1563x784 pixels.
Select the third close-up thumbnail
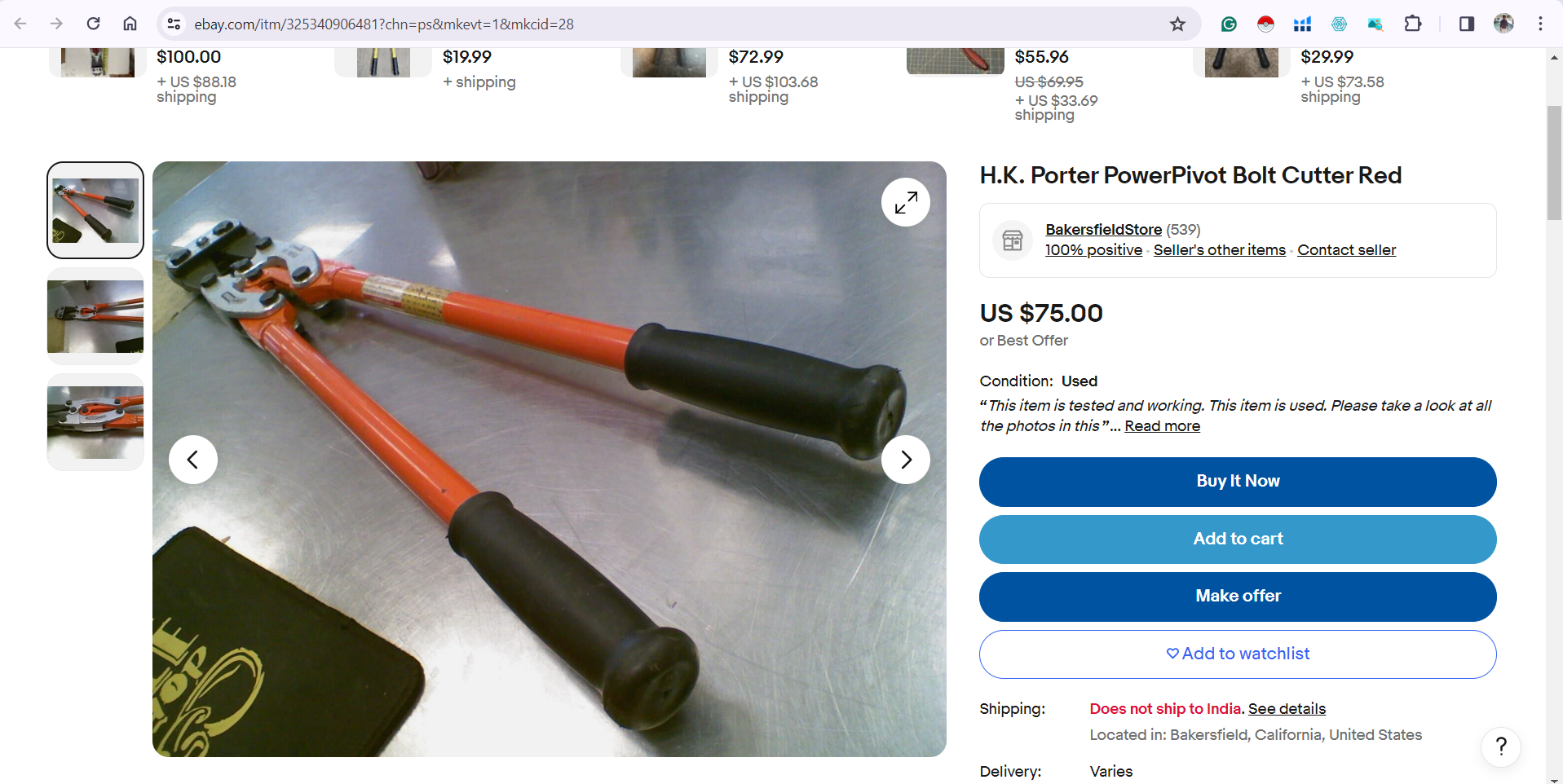coord(95,422)
